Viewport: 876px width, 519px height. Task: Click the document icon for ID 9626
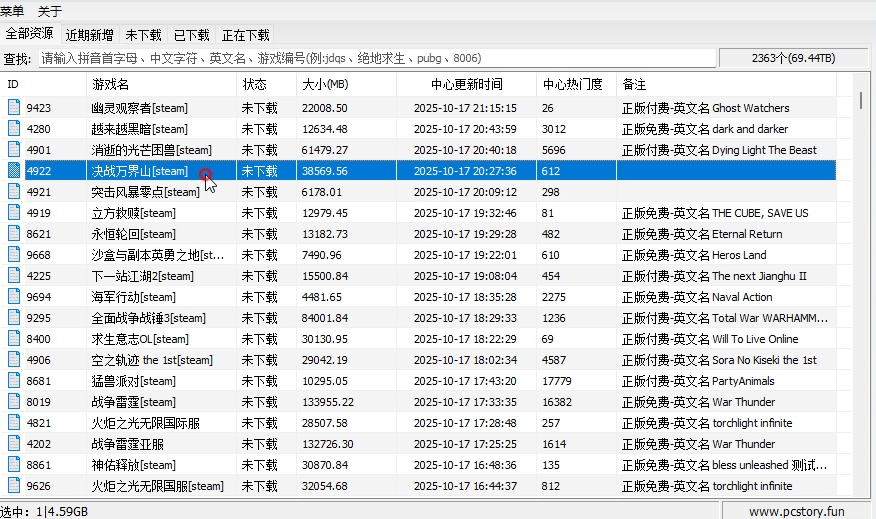(x=14, y=486)
